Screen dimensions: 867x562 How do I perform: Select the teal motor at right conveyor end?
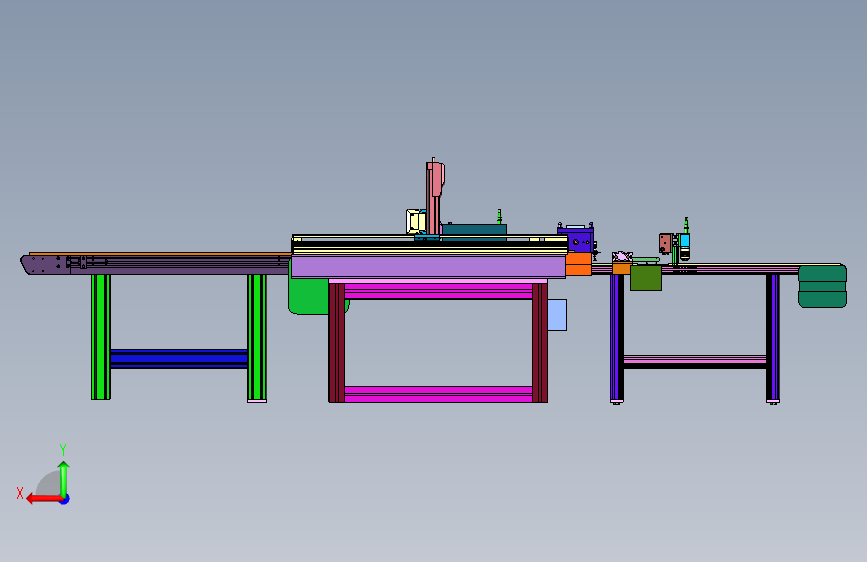pos(822,286)
